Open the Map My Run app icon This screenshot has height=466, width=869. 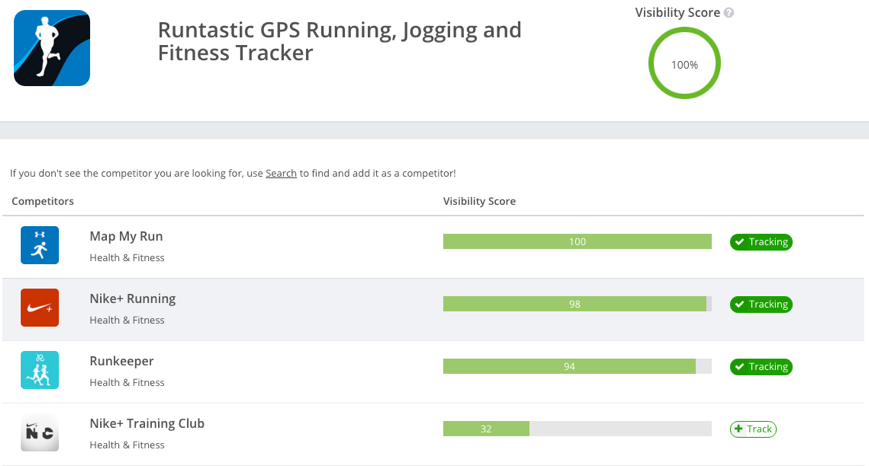pyautogui.click(x=40, y=245)
